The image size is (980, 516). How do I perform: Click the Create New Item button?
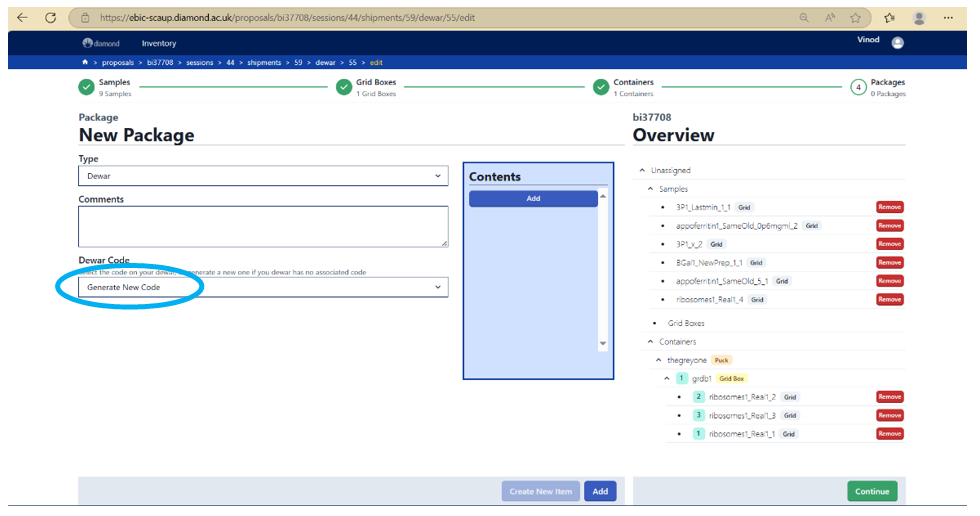click(x=541, y=492)
